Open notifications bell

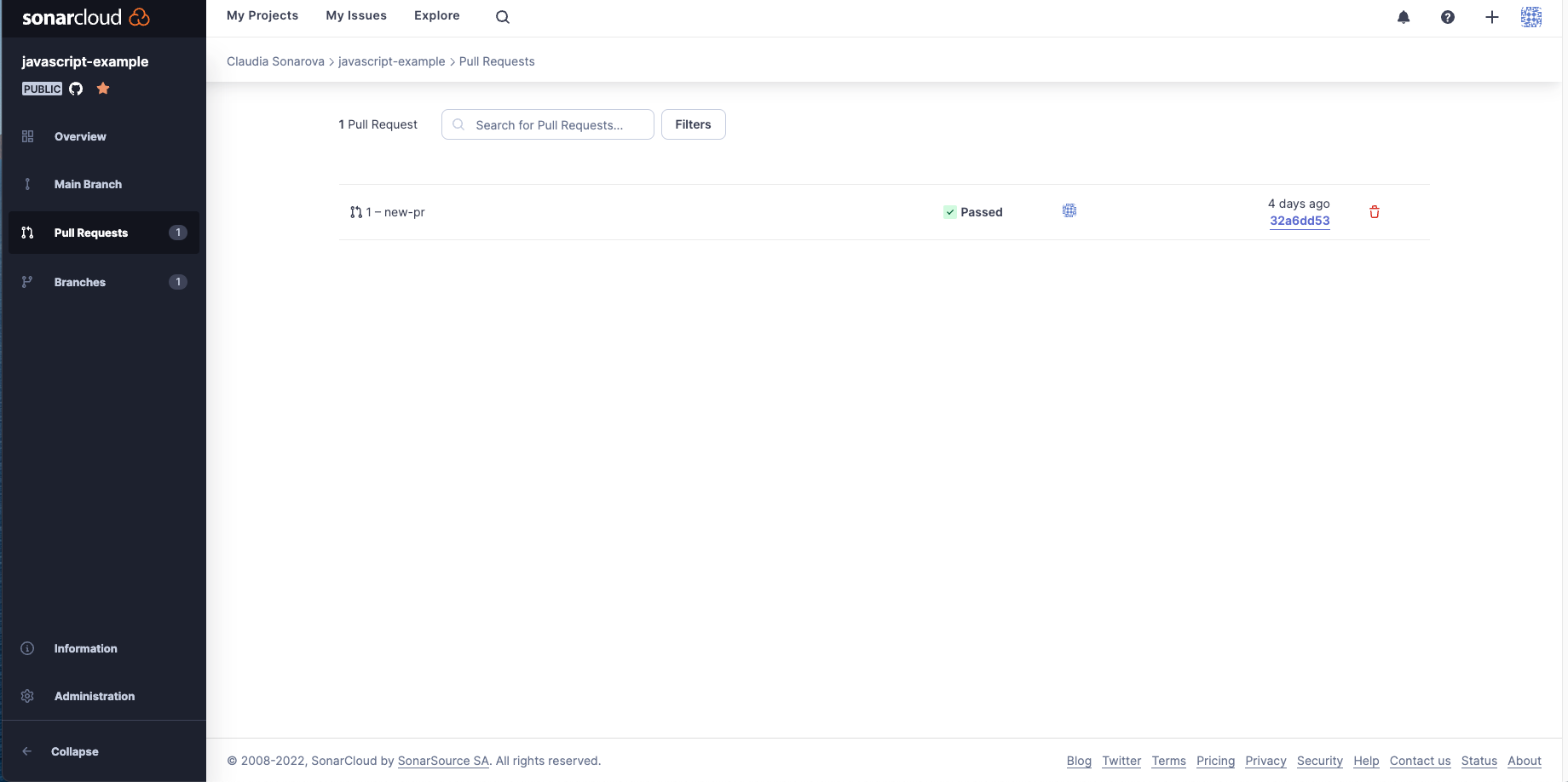click(1404, 17)
